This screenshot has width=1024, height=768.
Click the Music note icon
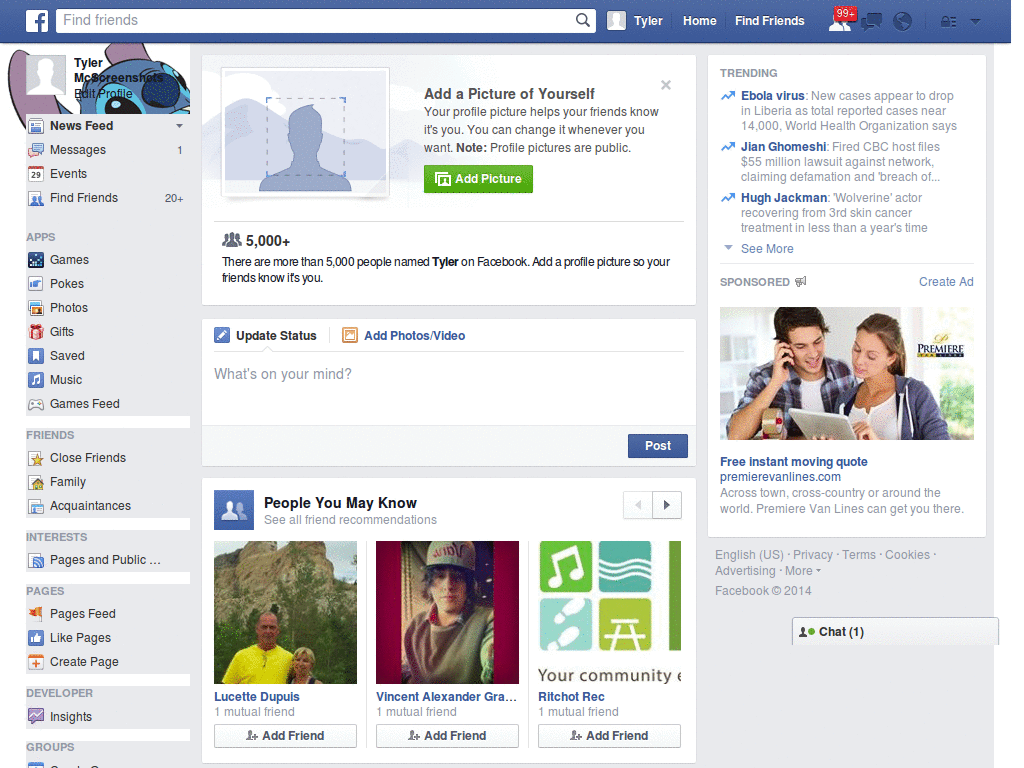36,380
